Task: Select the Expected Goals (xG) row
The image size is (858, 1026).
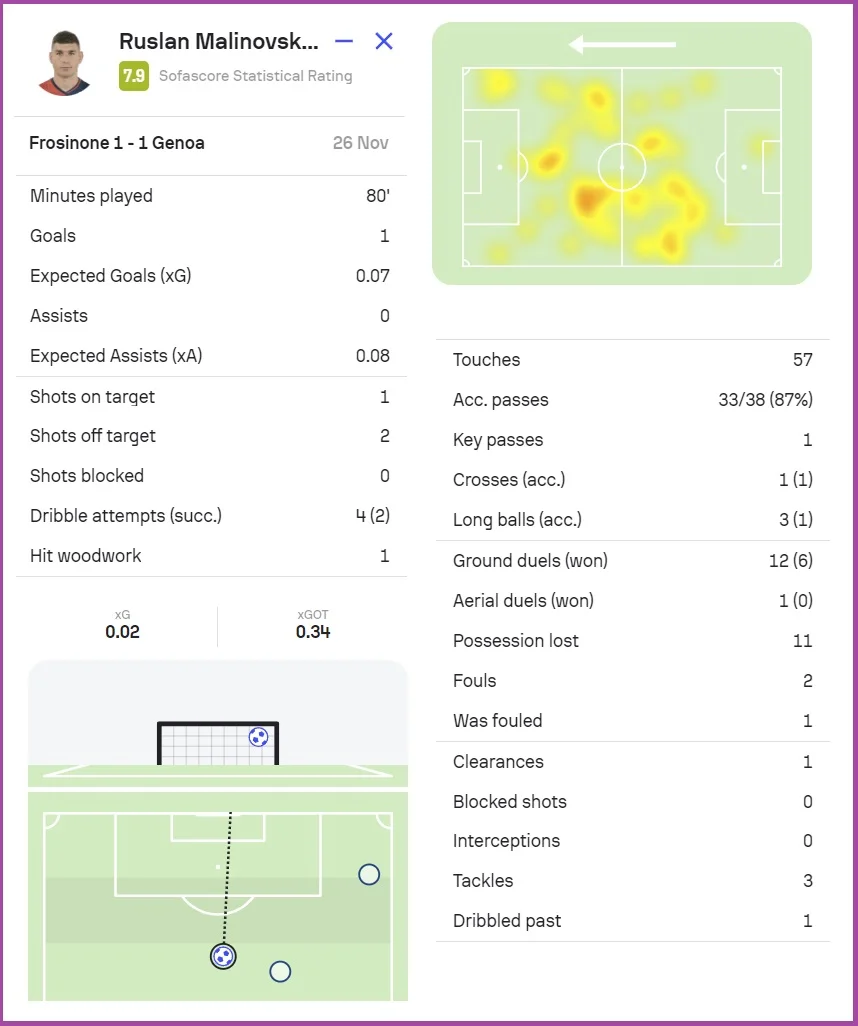Action: [210, 276]
